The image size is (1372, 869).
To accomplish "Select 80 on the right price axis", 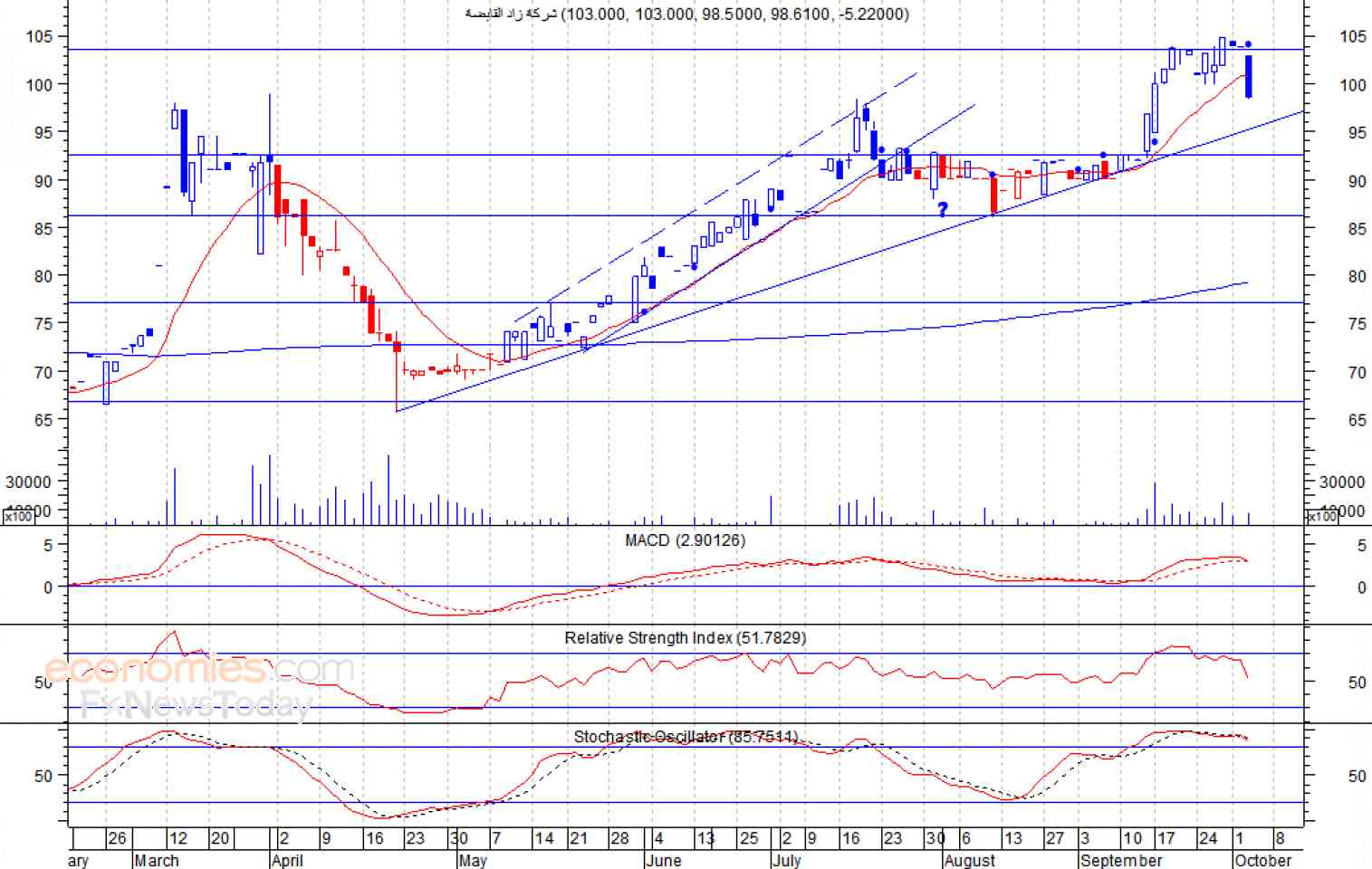I will [x=1357, y=277].
